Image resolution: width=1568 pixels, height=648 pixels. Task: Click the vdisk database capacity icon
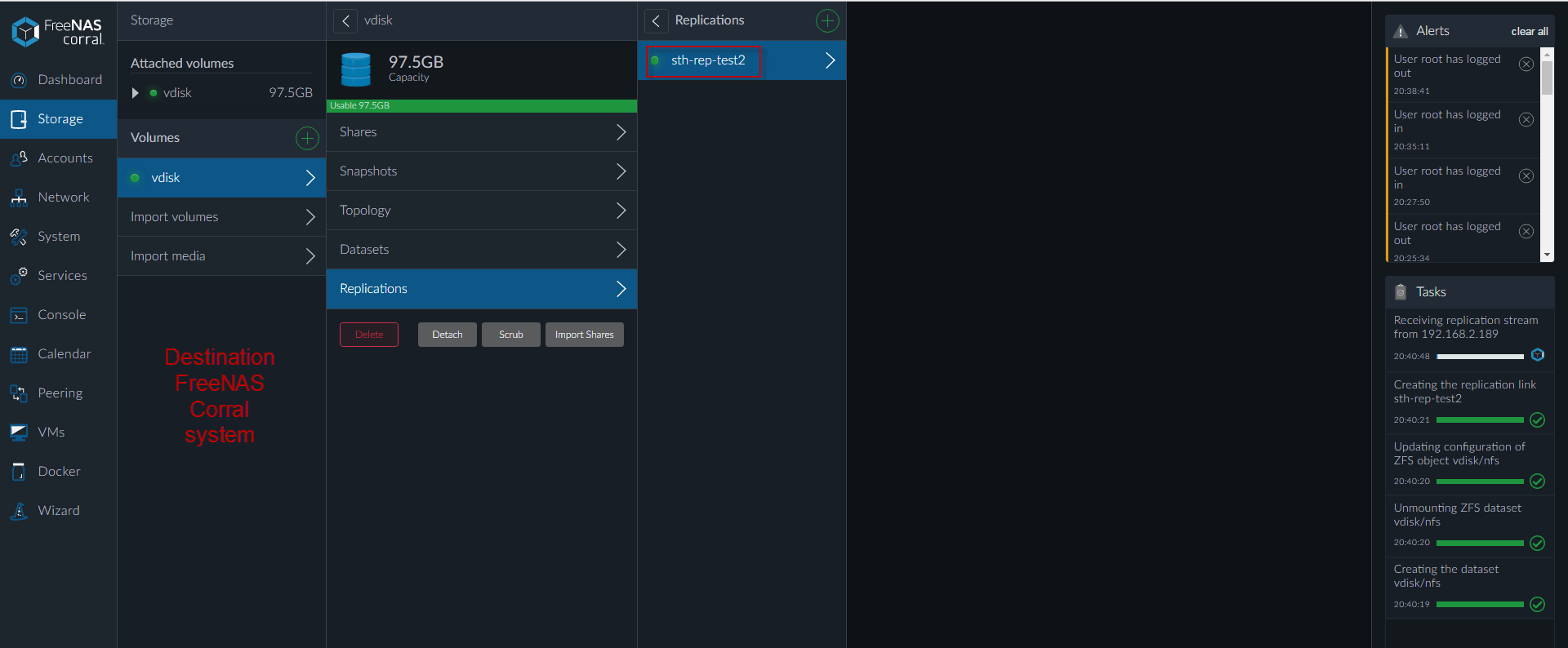click(356, 69)
